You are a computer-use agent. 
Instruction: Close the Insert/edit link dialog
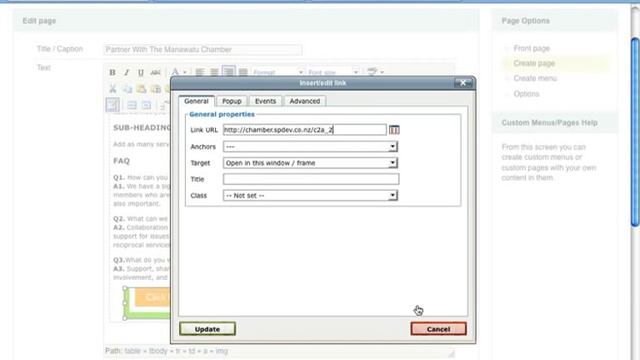coord(463,83)
